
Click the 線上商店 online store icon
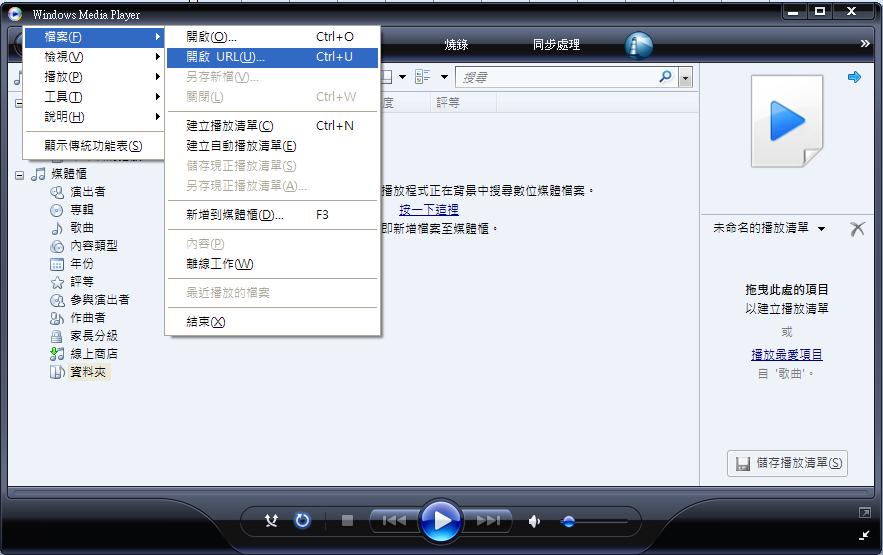point(57,354)
